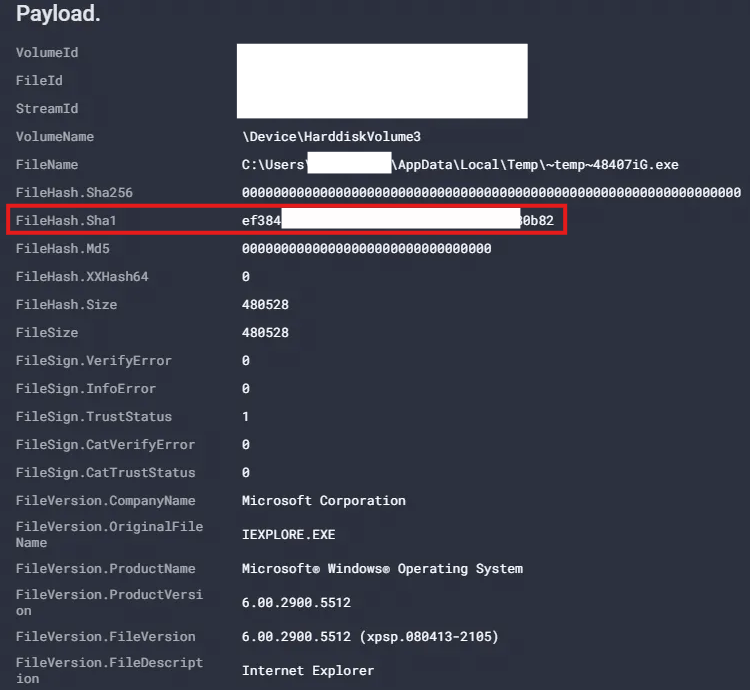The width and height of the screenshot is (750, 690).
Task: Select the Microsoft Windows Operating System product name
Action: tap(382, 568)
